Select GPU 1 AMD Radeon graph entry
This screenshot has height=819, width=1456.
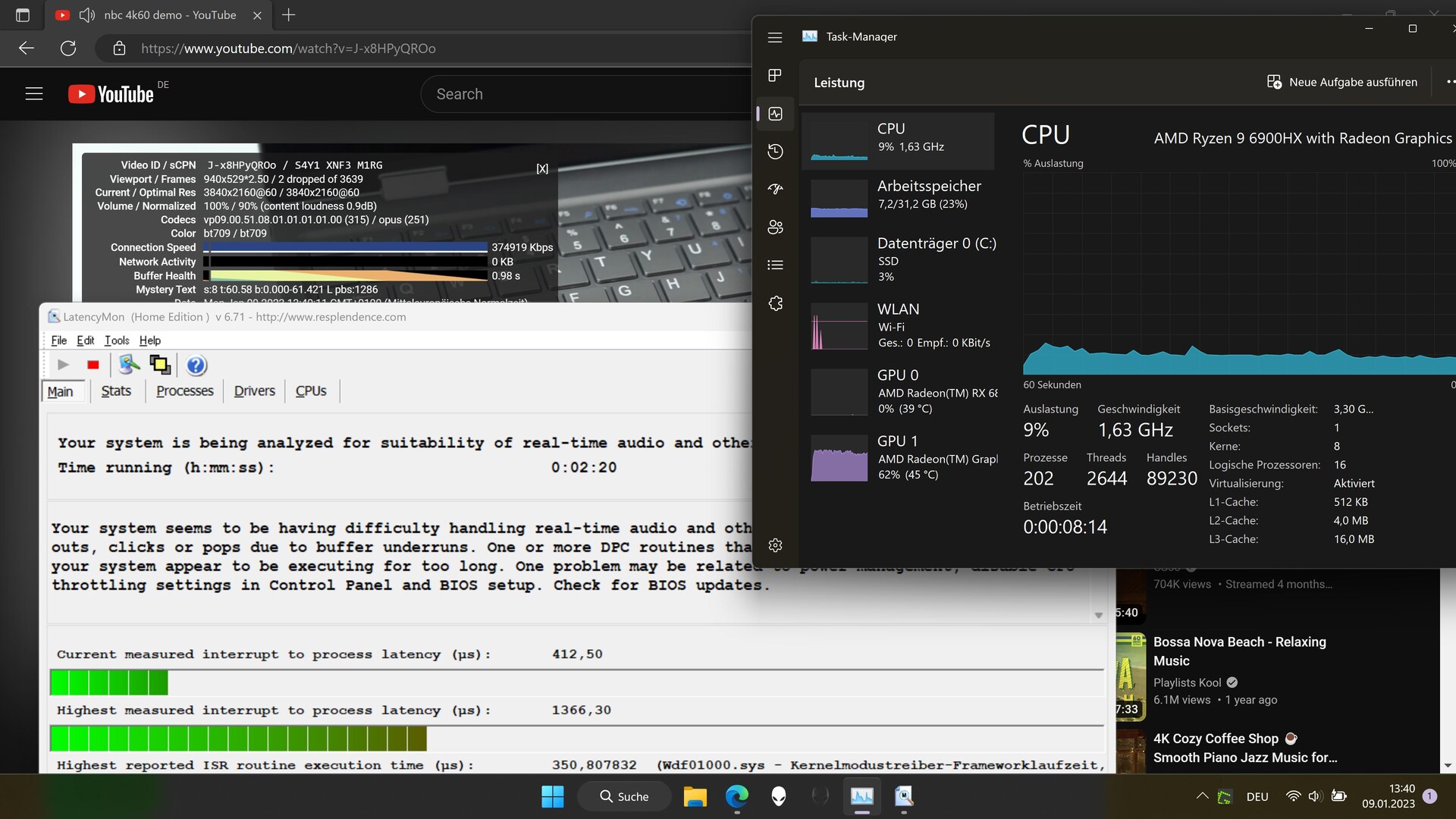pos(898,458)
